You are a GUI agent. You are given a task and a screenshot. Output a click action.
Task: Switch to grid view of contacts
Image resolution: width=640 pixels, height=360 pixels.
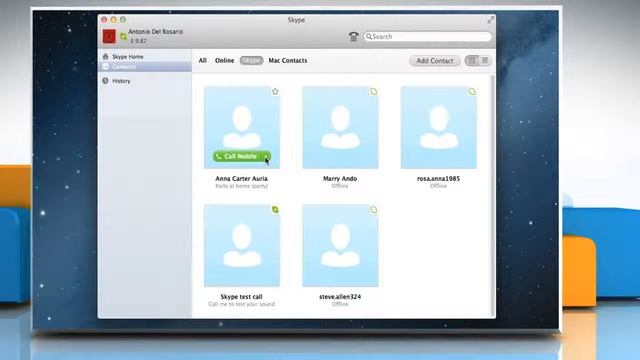(472, 60)
